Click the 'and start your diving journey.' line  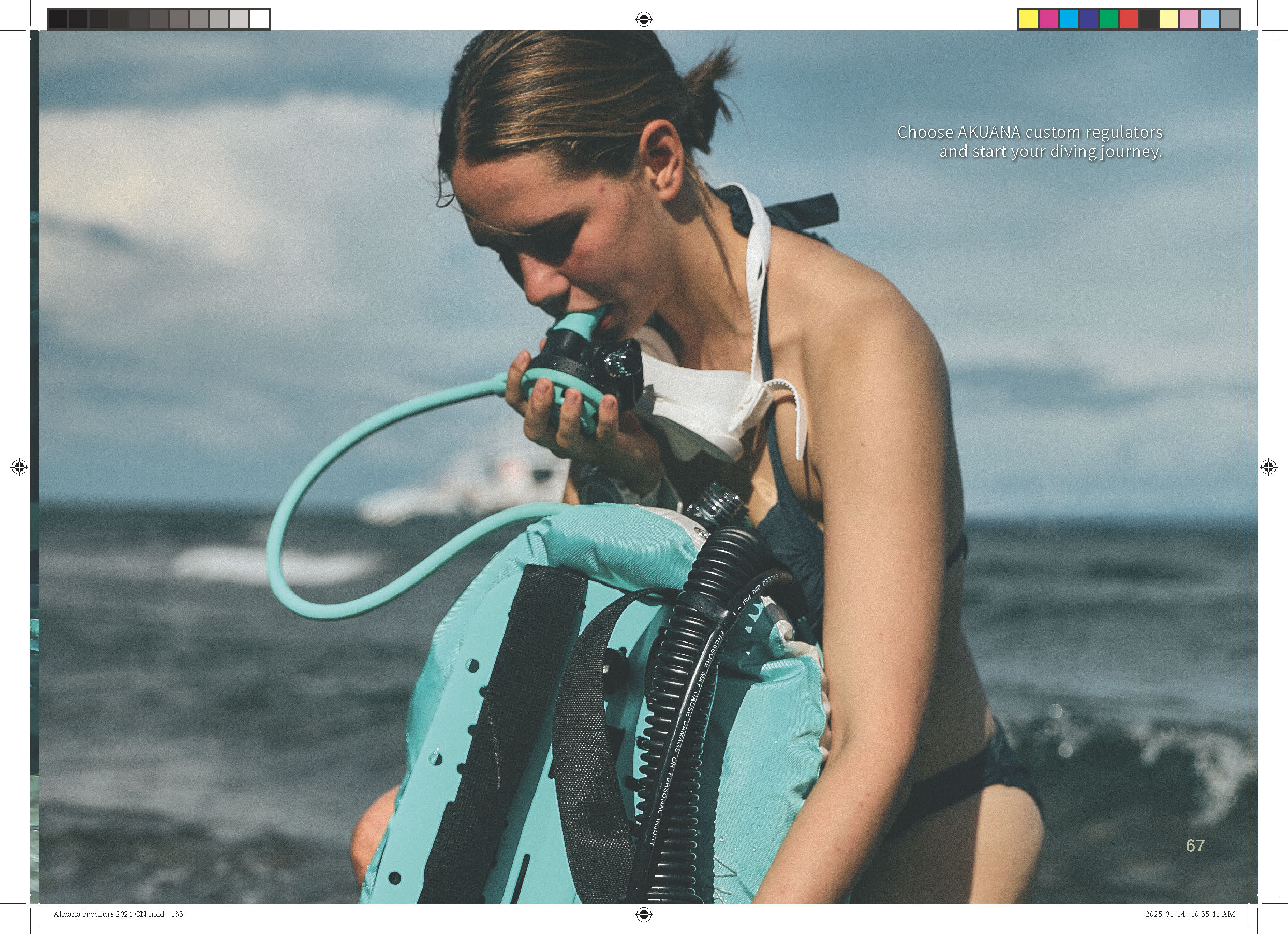[1050, 152]
